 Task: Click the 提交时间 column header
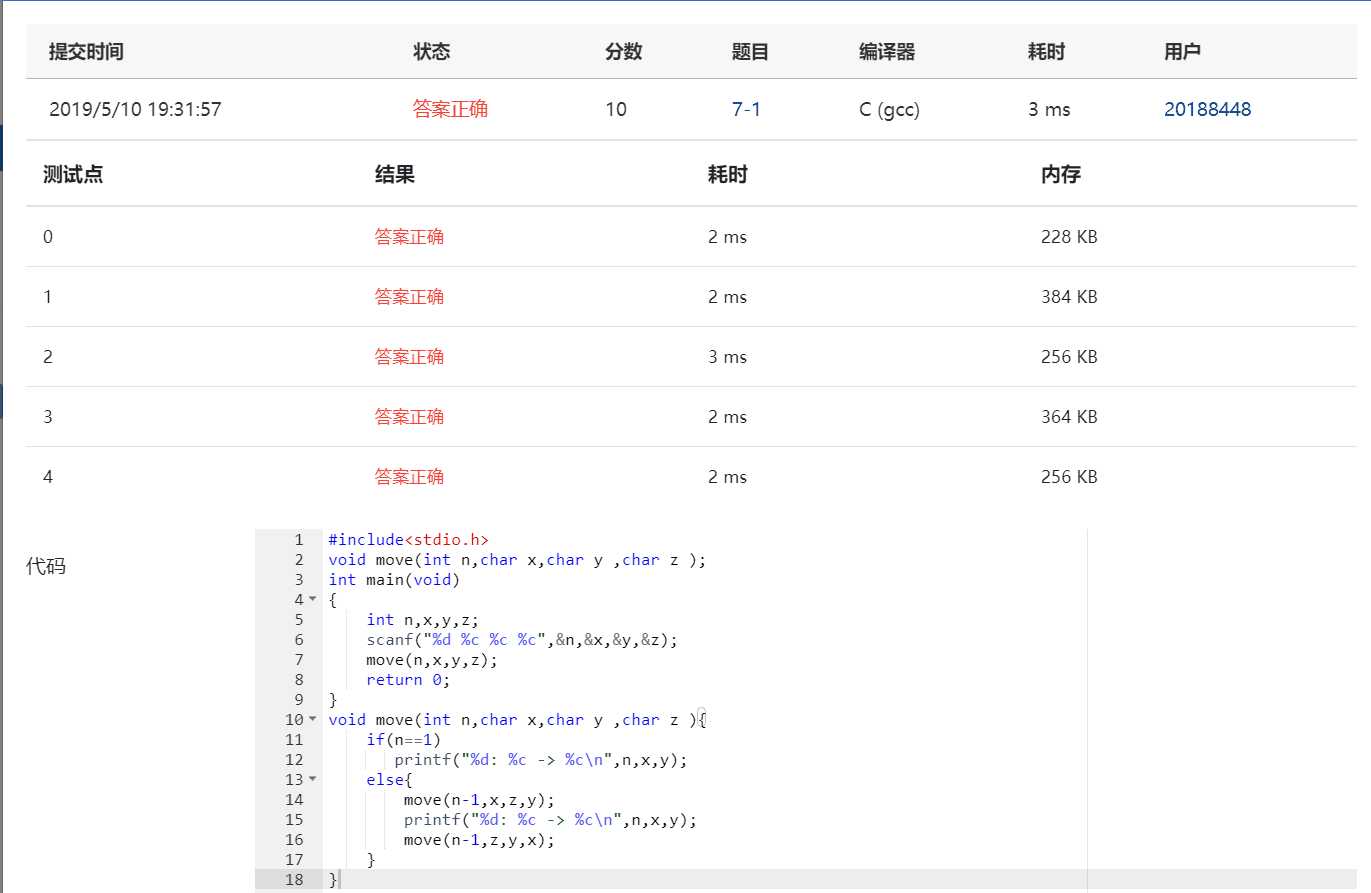pos(86,52)
